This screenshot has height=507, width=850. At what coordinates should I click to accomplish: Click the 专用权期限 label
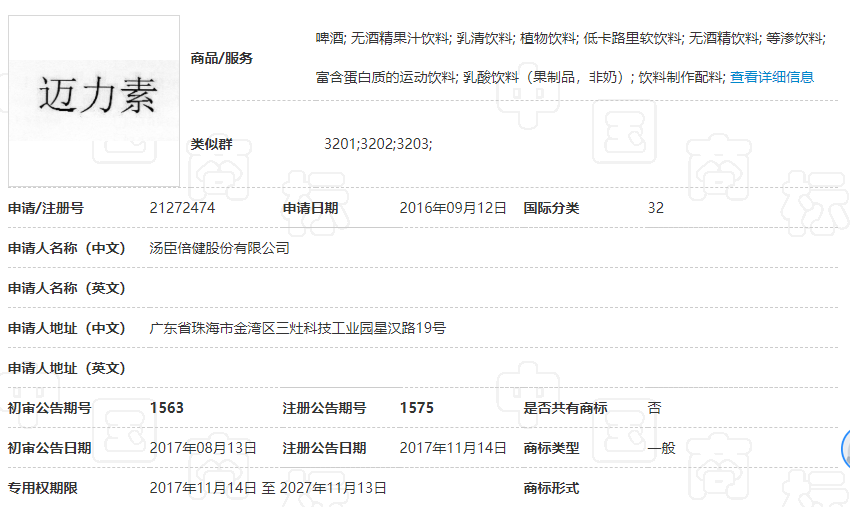(x=42, y=488)
